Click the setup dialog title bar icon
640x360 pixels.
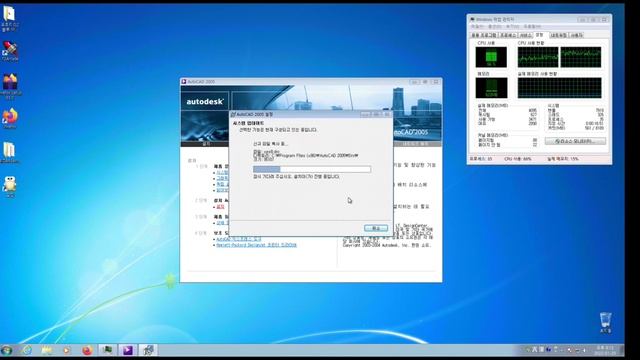click(x=233, y=114)
